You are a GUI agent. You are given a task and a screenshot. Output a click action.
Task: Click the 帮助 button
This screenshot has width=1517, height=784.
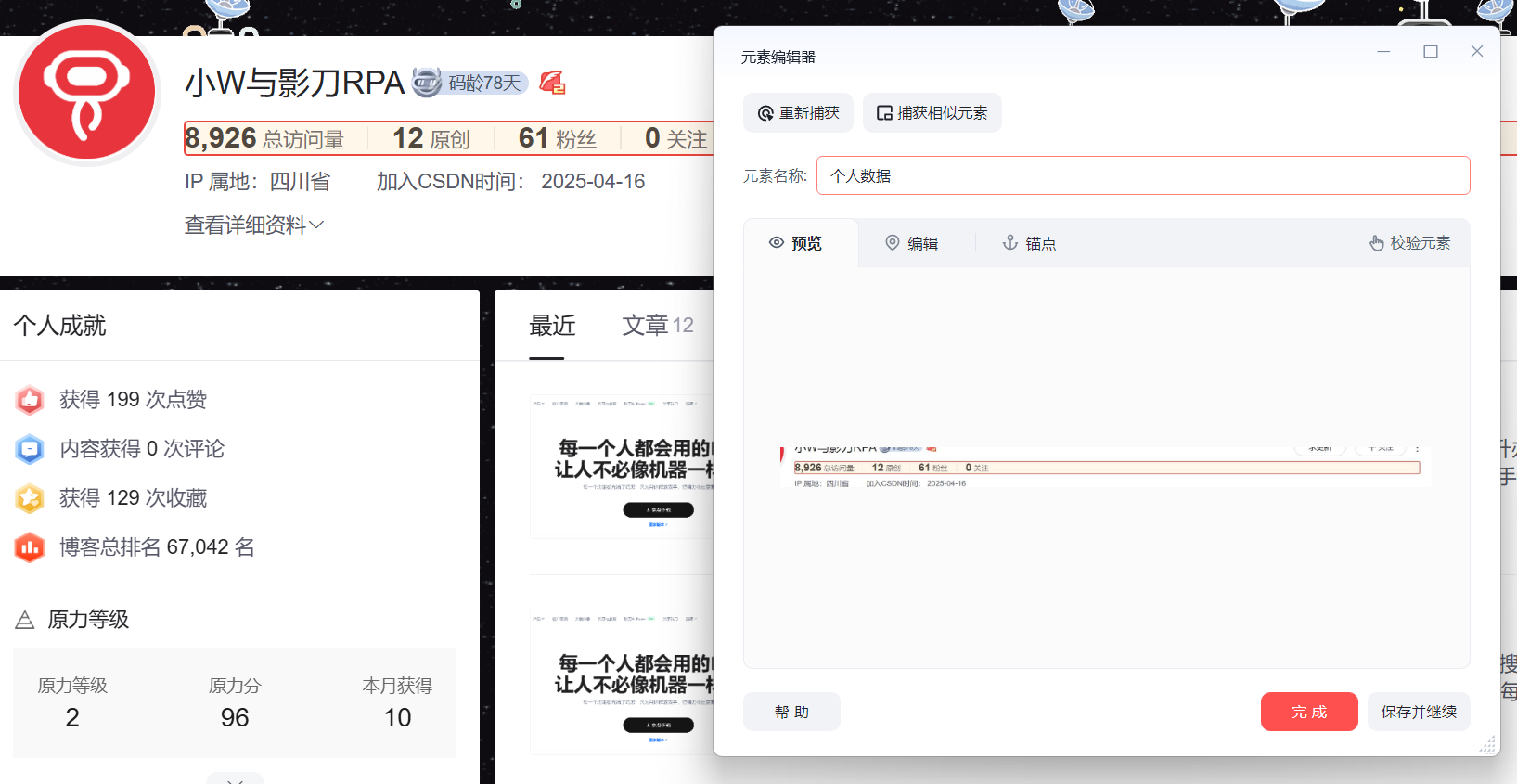point(791,712)
